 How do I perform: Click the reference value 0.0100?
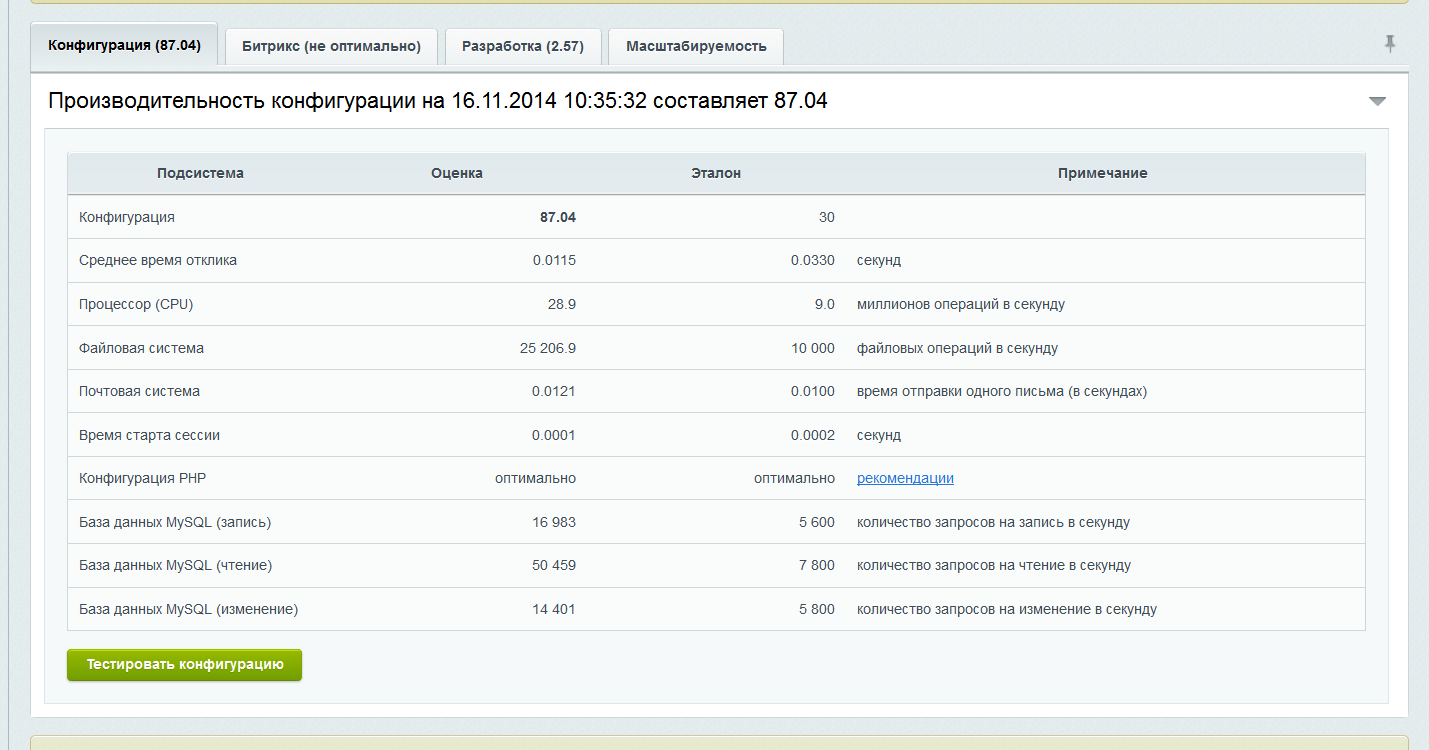[813, 391]
